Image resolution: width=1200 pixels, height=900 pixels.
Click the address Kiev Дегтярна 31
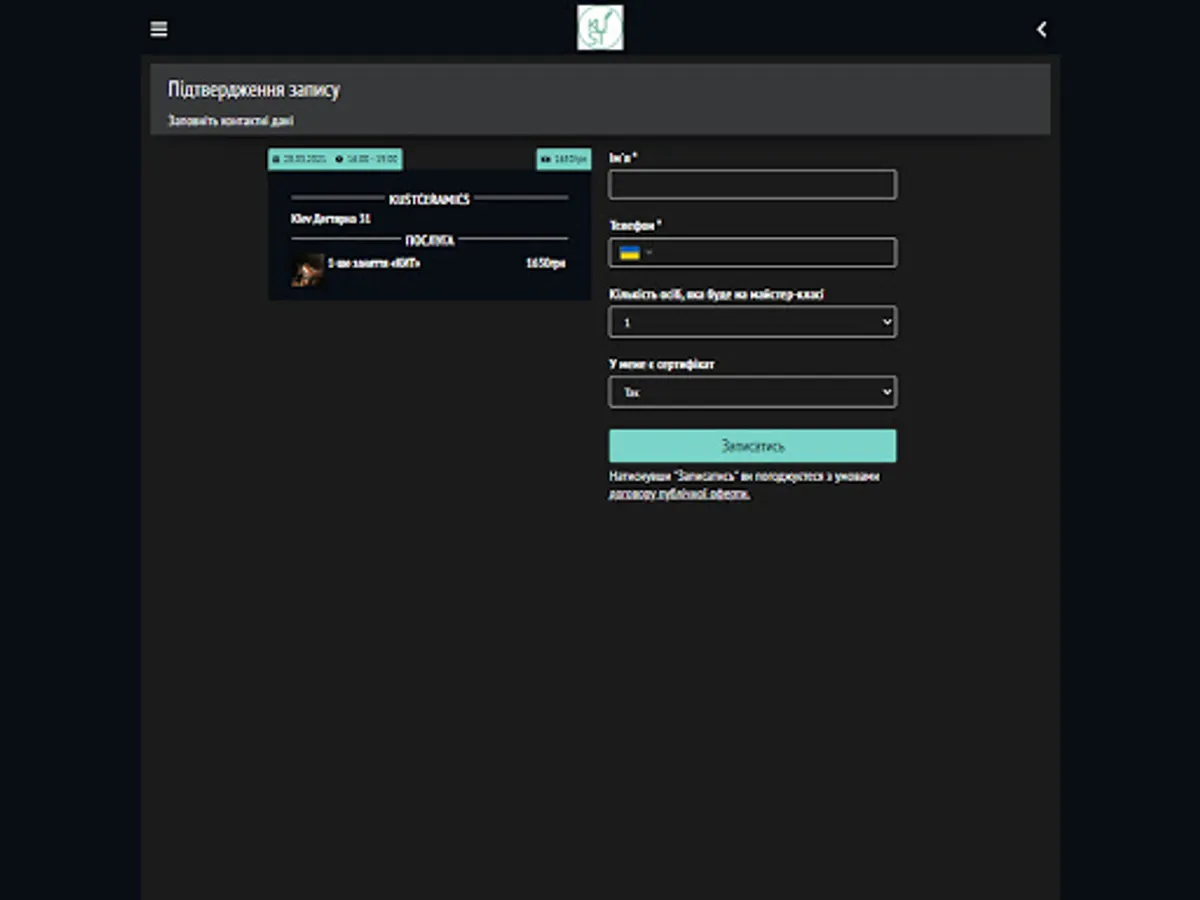(331, 218)
